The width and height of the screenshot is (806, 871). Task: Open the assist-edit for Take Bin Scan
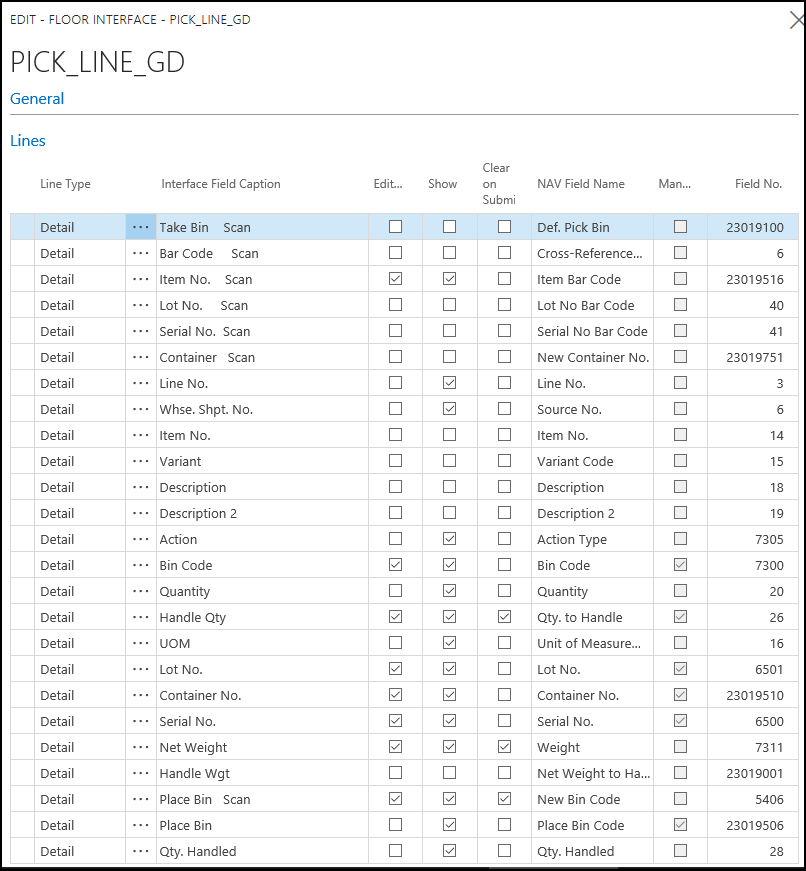pos(139,227)
